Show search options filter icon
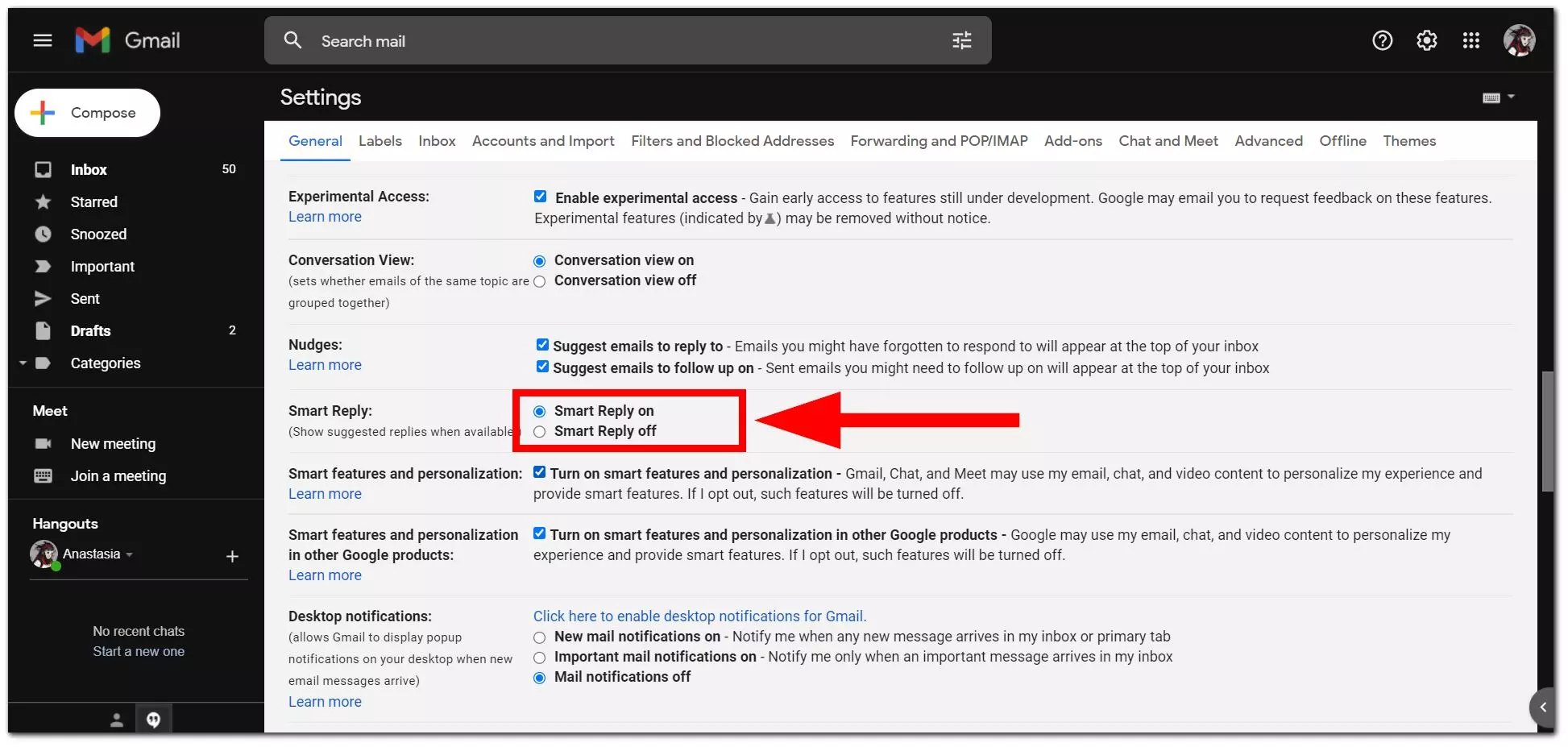1568x747 pixels. click(x=962, y=40)
